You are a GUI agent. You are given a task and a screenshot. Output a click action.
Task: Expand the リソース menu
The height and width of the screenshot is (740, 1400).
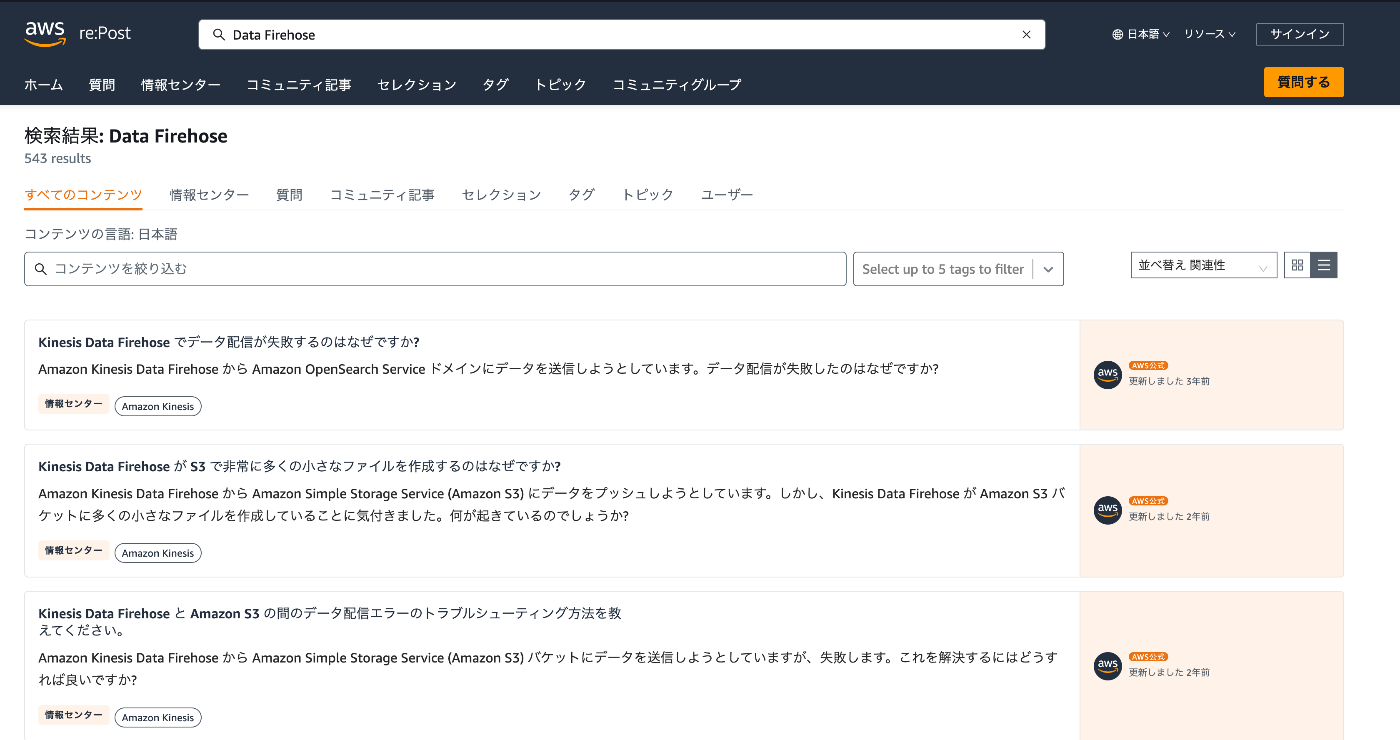pyautogui.click(x=1210, y=34)
